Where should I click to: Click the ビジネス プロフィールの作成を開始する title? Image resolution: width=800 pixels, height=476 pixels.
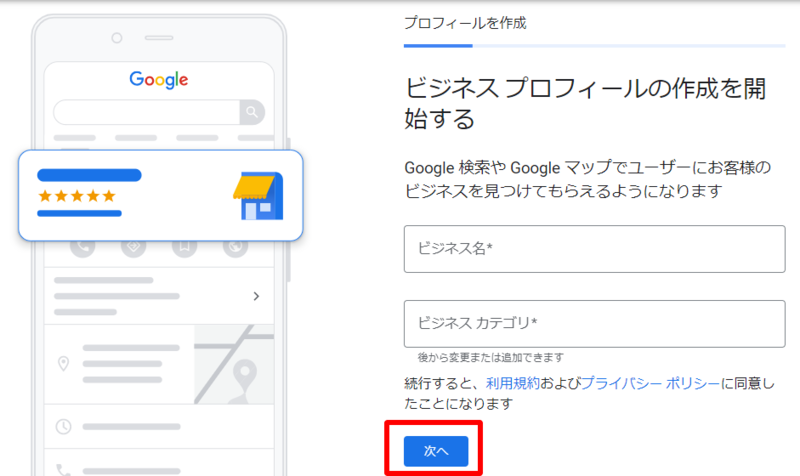coord(585,104)
